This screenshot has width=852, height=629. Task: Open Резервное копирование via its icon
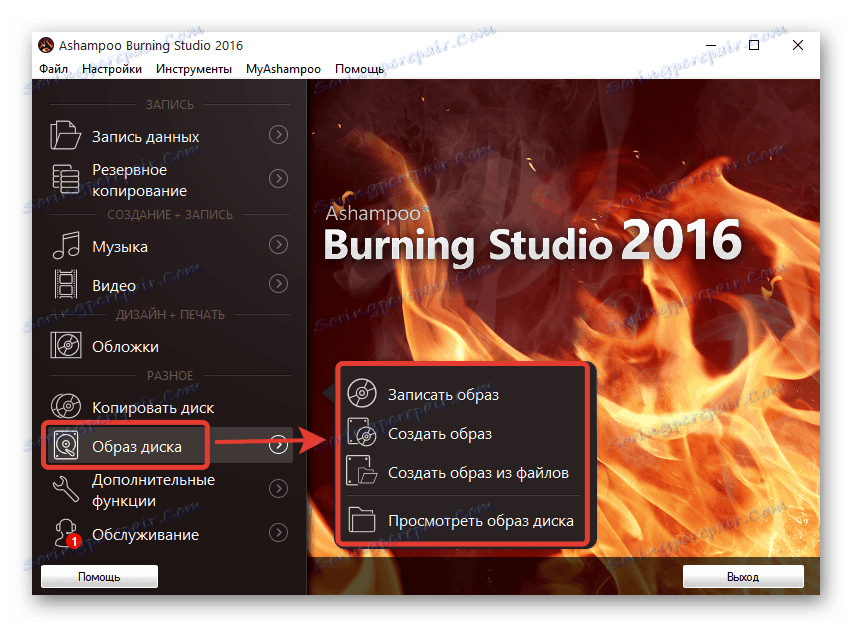pos(65,179)
